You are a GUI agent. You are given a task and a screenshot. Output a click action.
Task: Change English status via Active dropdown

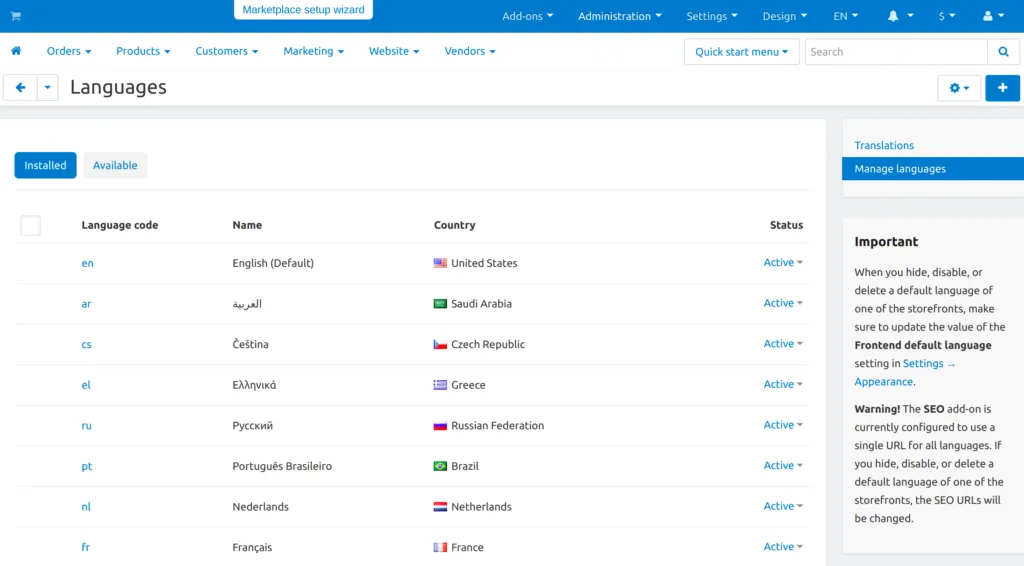[x=783, y=262]
